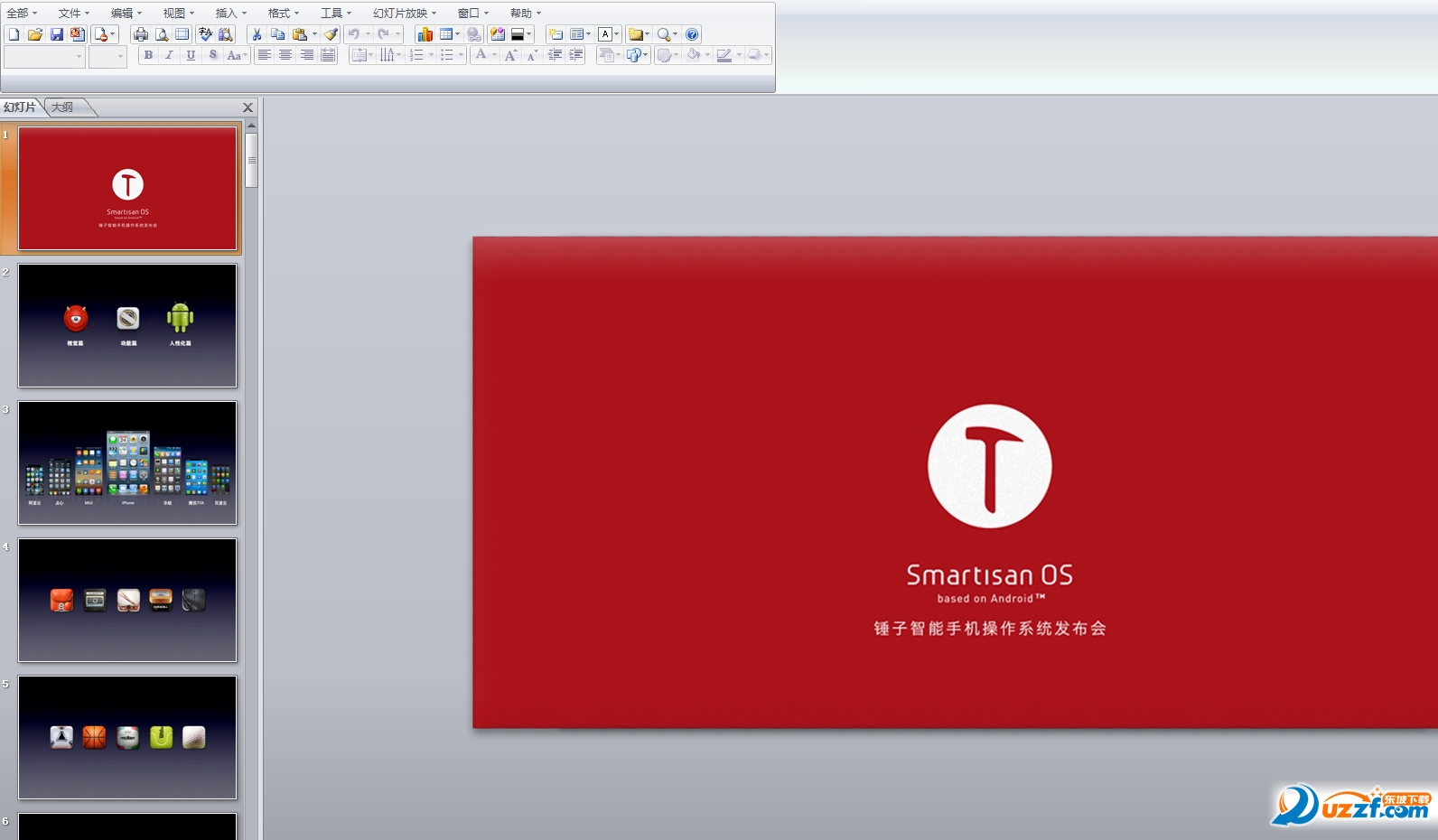Click the slide pane scrollbar up arrow
The width and height of the screenshot is (1438, 840).
(x=251, y=126)
